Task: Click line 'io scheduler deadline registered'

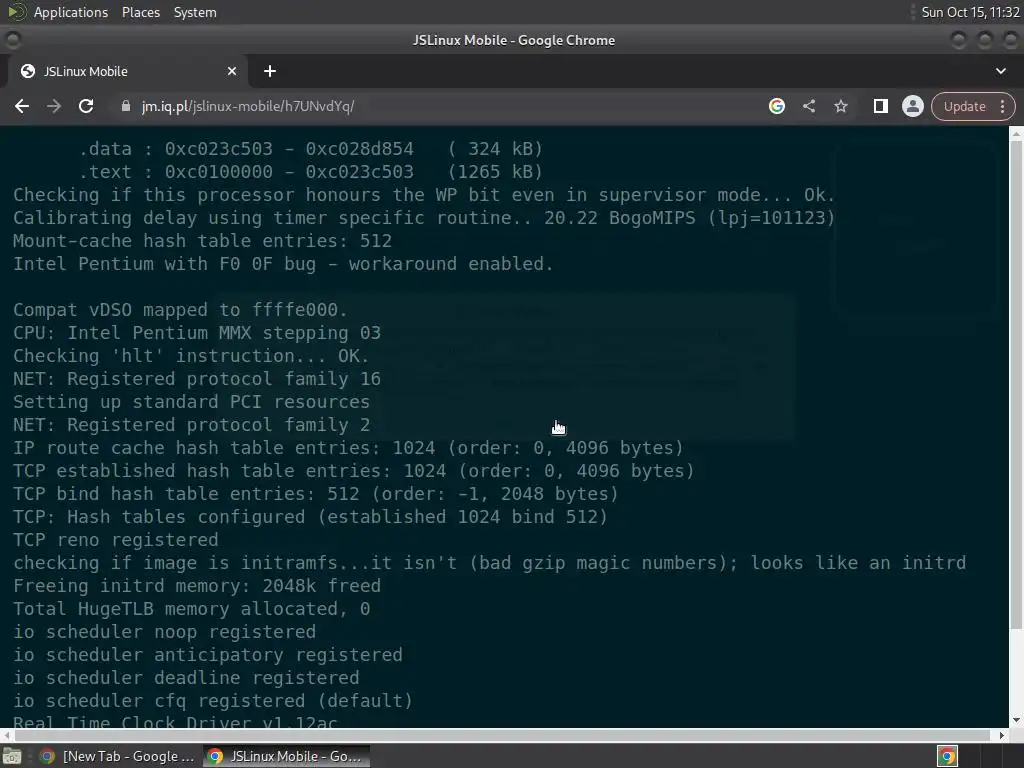Action: pyautogui.click(x=186, y=678)
